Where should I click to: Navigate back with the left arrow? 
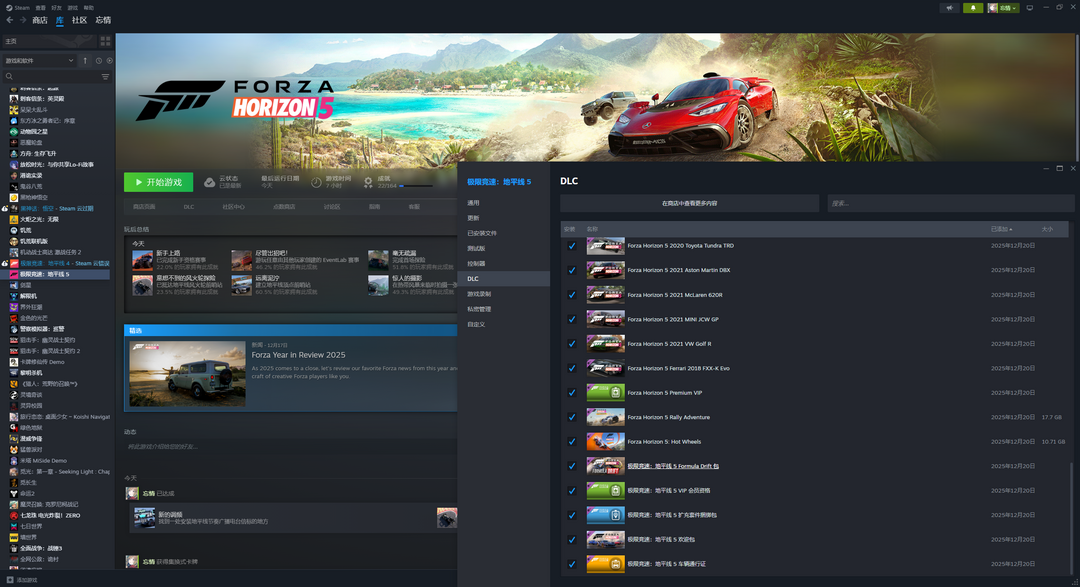9,20
